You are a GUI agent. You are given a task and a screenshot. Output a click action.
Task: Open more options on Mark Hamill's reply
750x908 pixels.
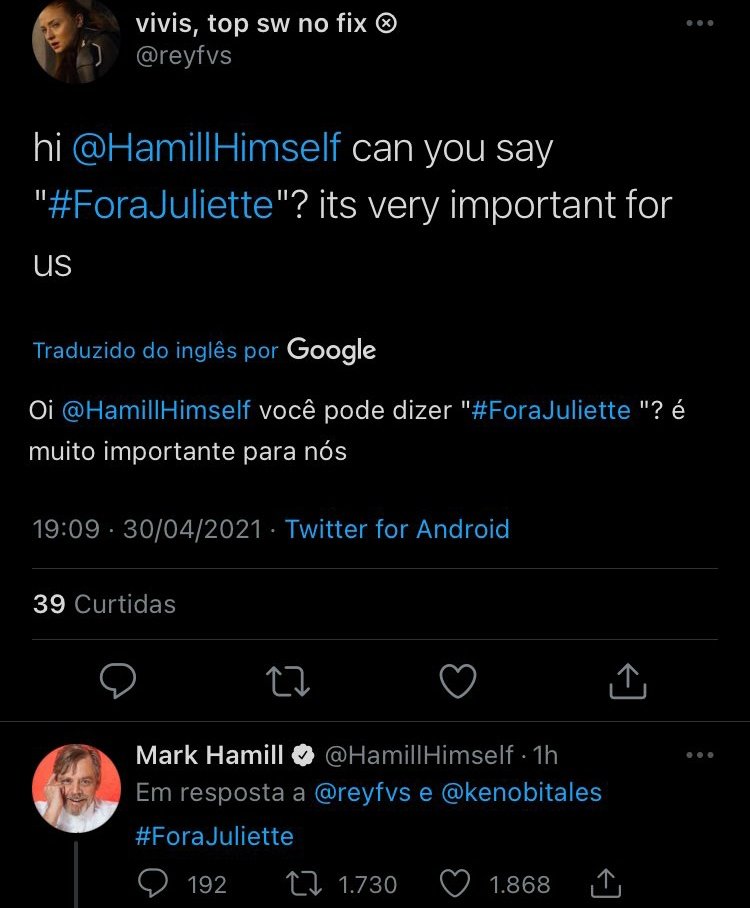tap(700, 755)
